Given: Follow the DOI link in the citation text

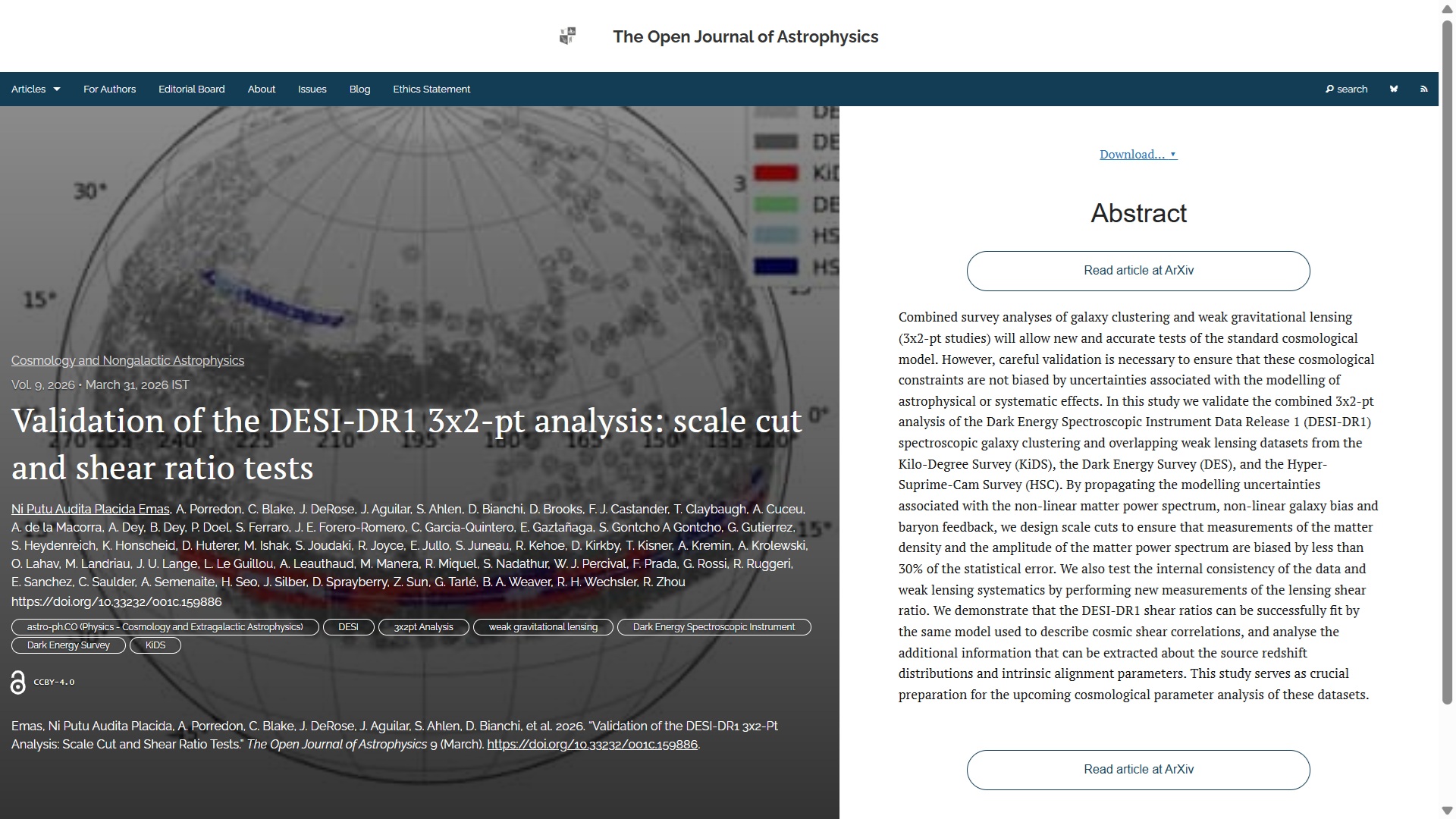Looking at the screenshot, I should [x=591, y=745].
